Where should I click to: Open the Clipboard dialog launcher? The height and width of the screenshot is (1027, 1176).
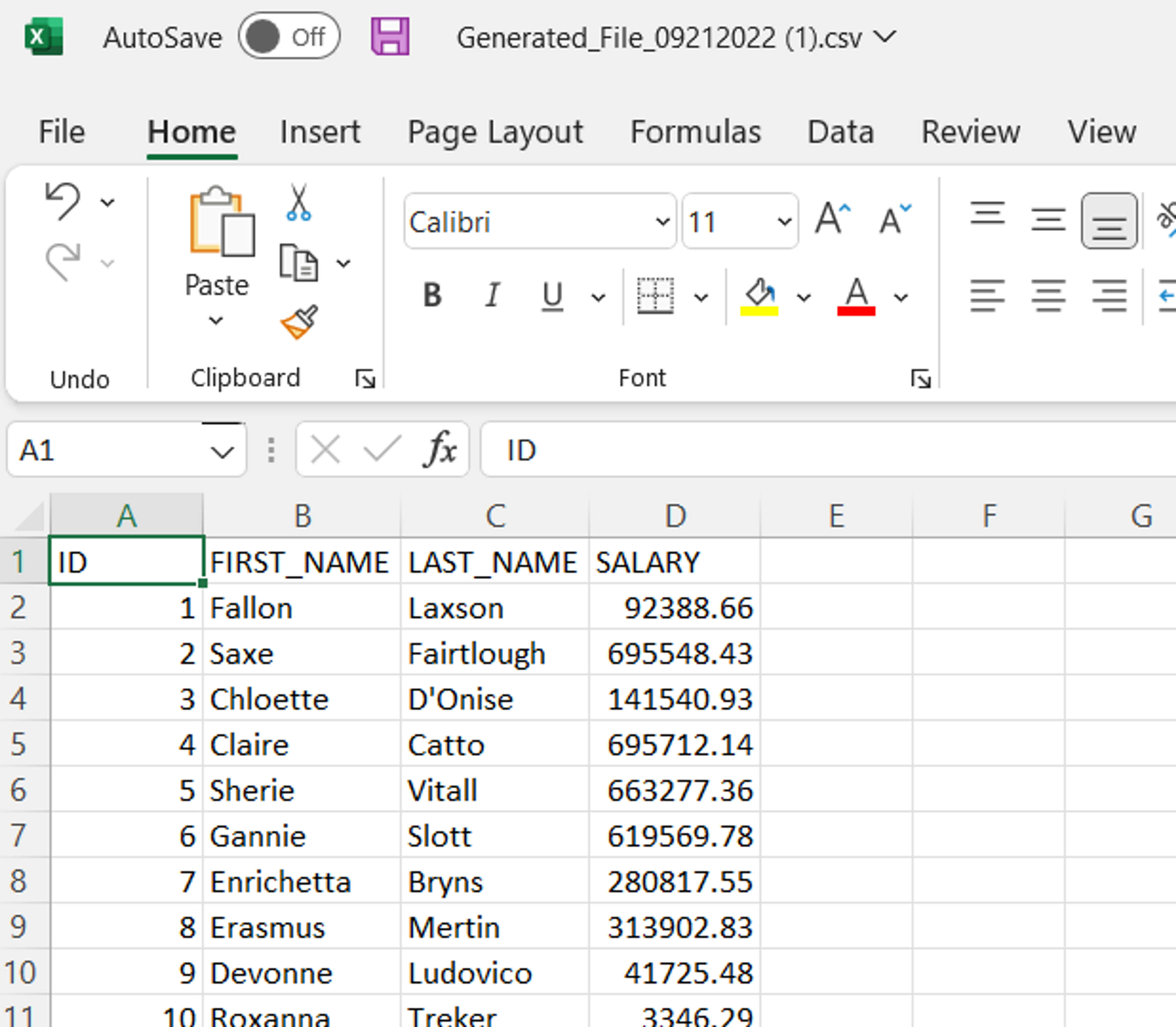click(365, 379)
